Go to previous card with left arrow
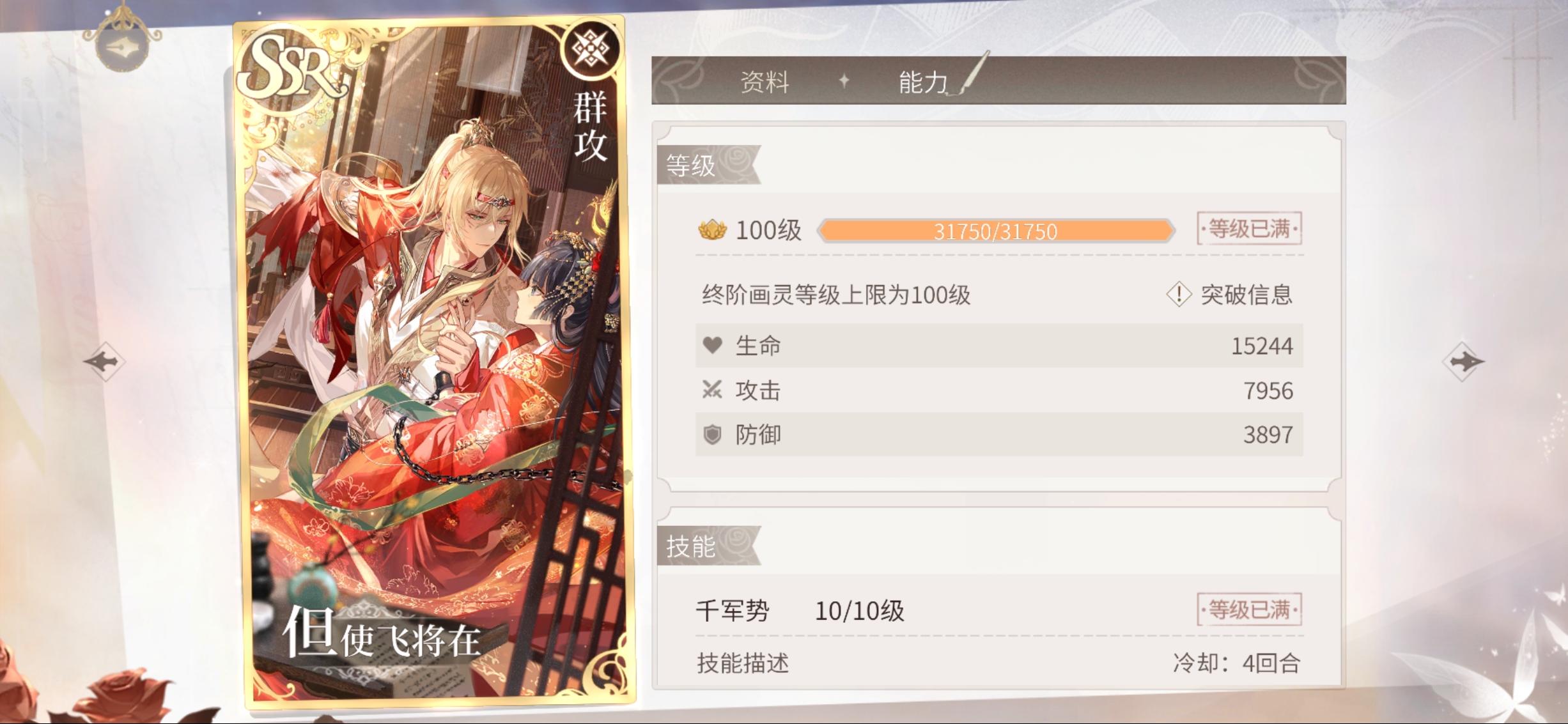 (x=104, y=362)
